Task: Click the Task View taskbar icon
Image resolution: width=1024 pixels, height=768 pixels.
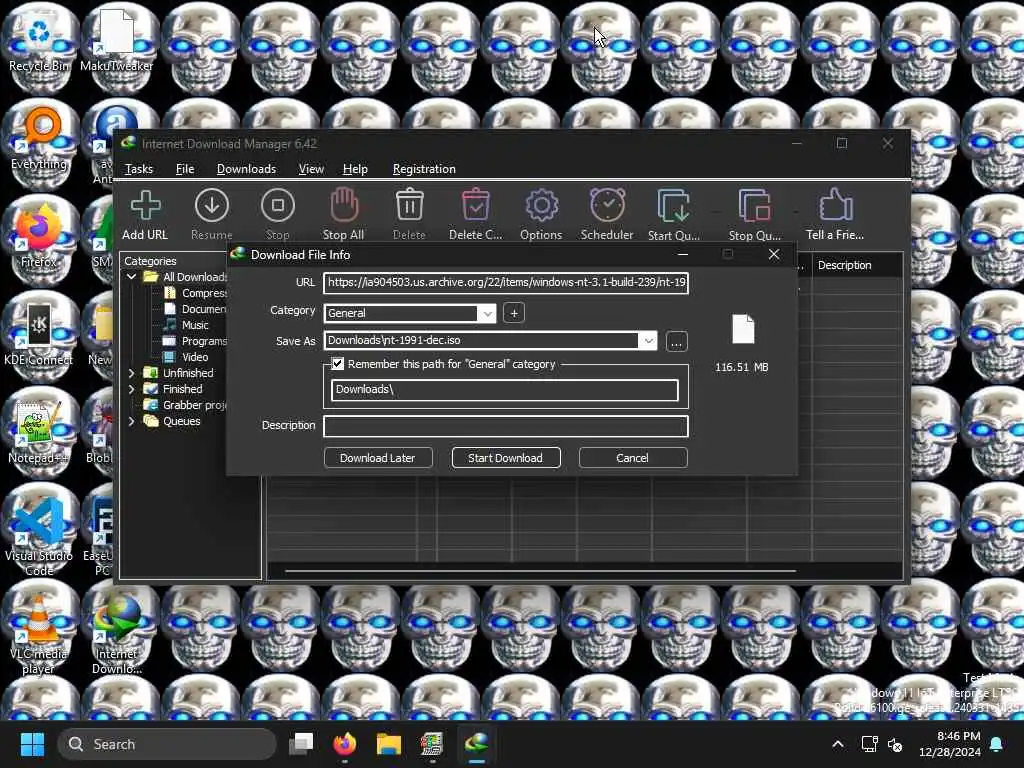Action: point(301,744)
